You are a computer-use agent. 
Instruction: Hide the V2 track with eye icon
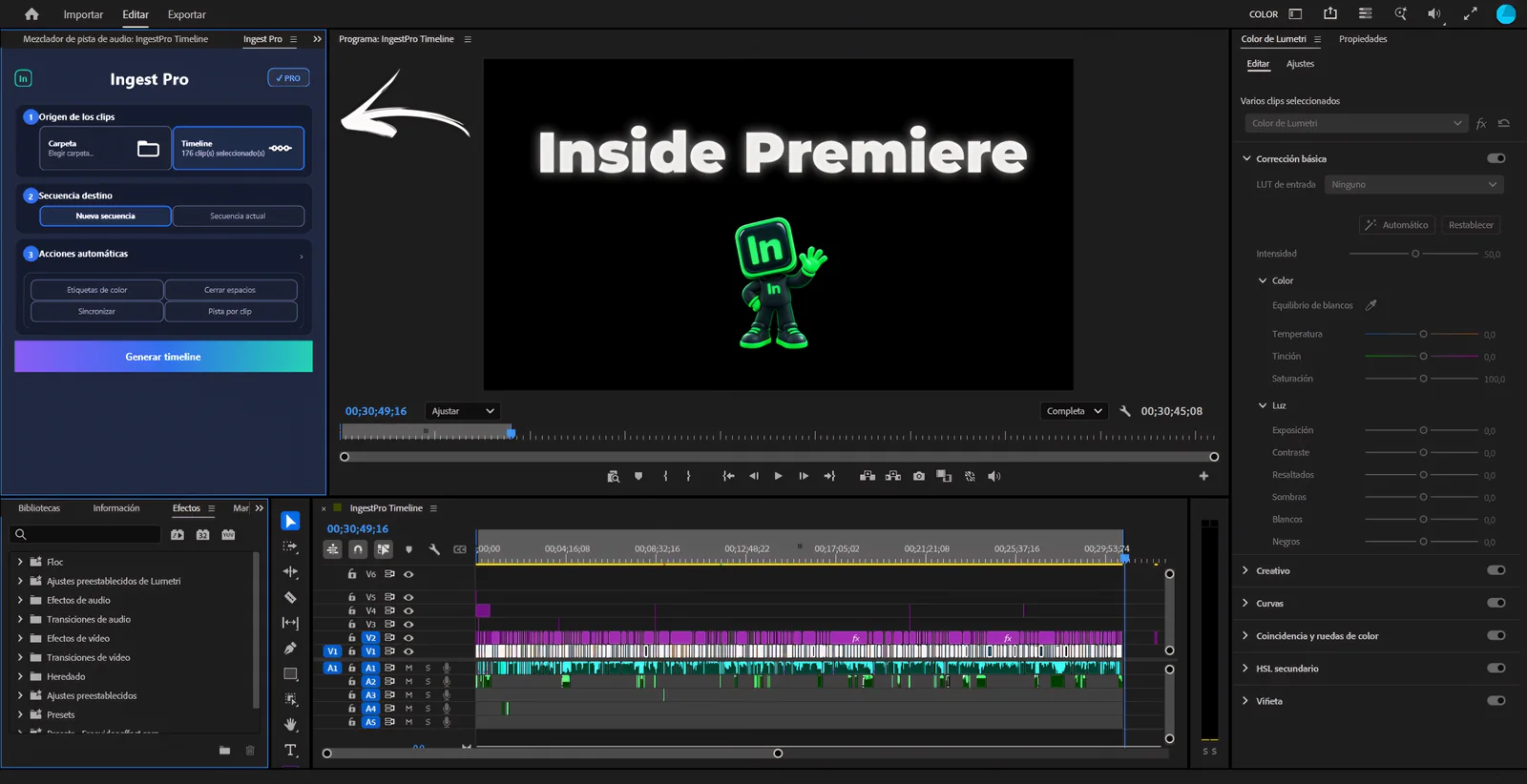pyautogui.click(x=408, y=637)
